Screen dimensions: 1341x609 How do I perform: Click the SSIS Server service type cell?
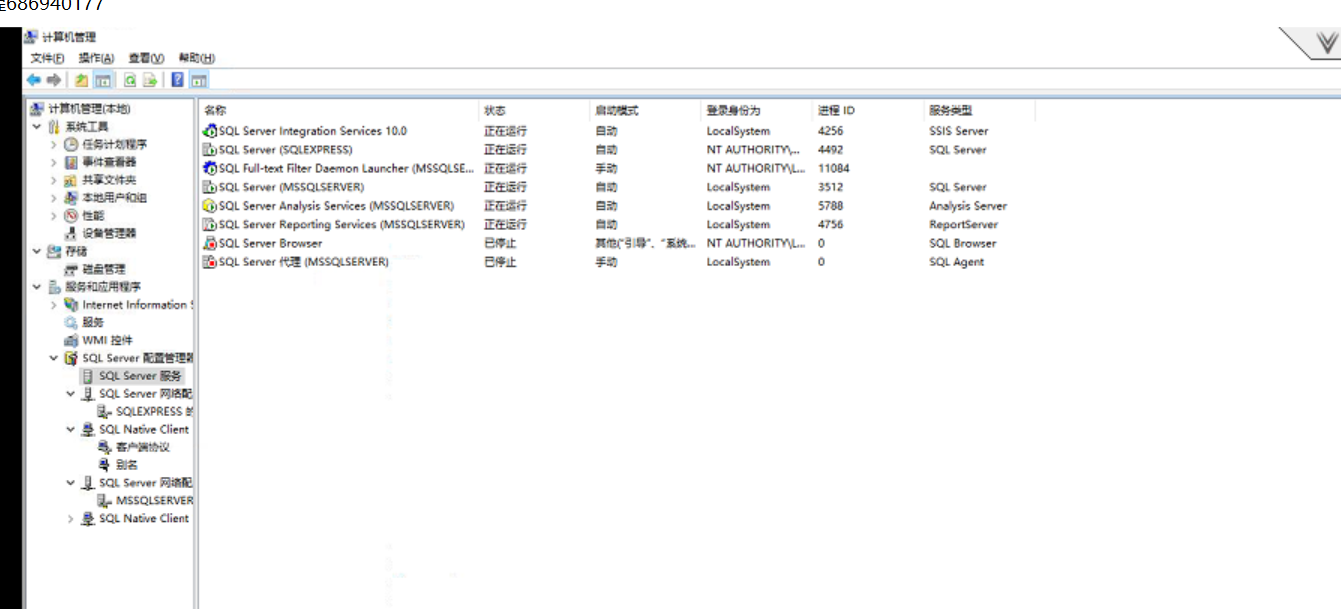coord(958,131)
